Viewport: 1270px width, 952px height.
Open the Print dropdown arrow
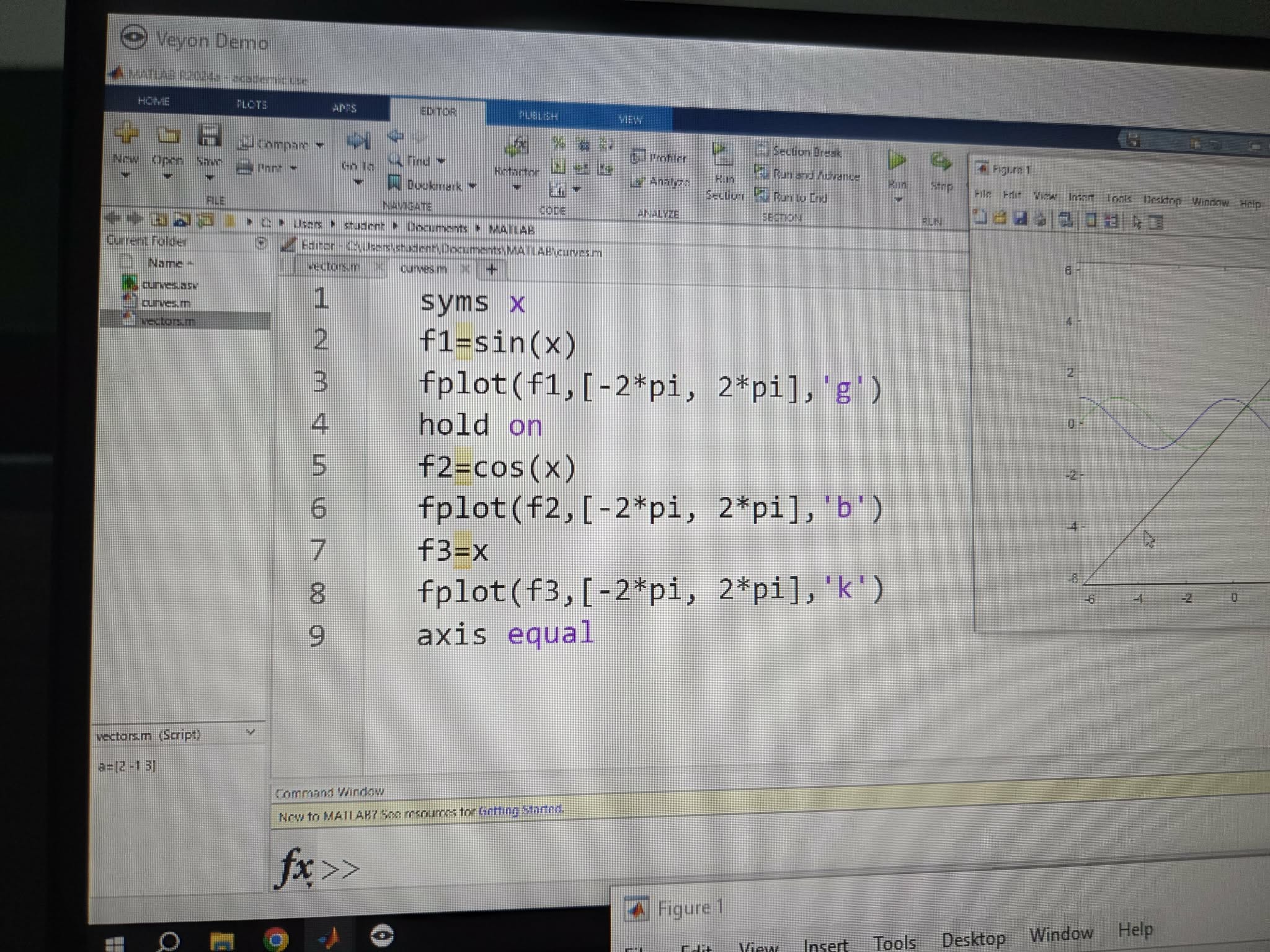tap(293, 168)
